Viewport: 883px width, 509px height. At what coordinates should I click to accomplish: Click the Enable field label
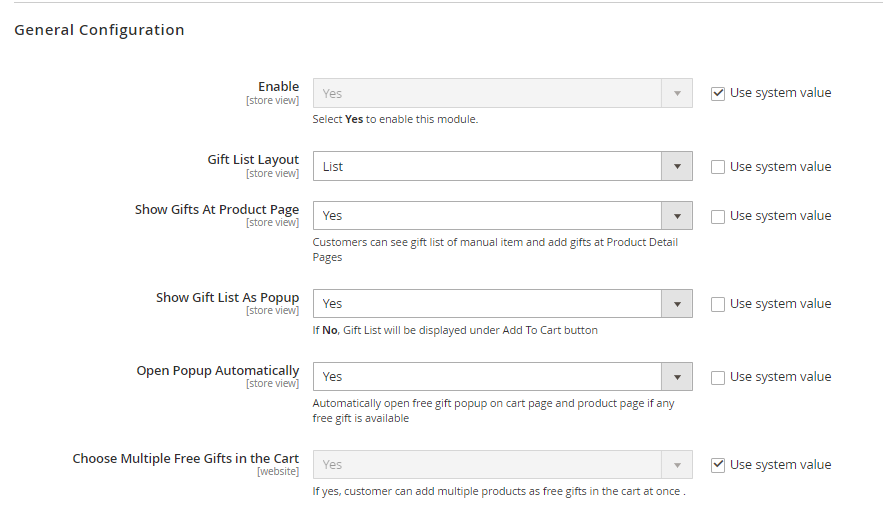tap(278, 87)
